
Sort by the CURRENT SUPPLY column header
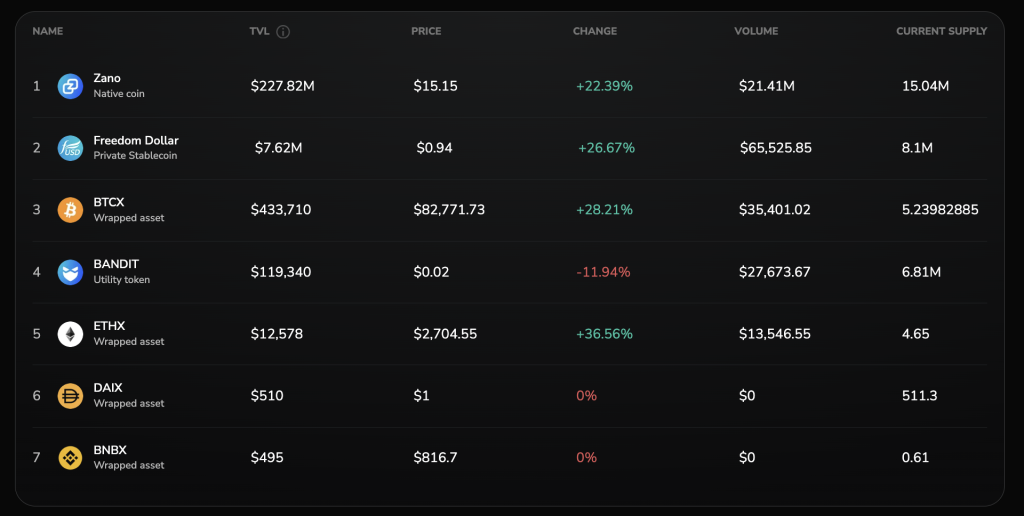(941, 31)
